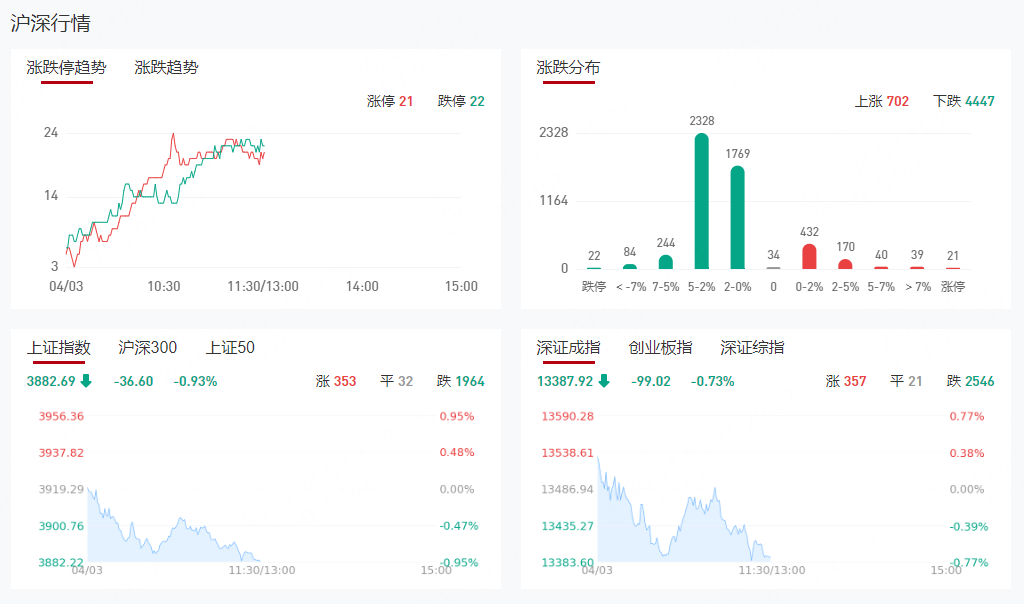This screenshot has width=1024, height=604.
Task: Click the green down arrow beside 3882.69
Action: click(x=86, y=381)
